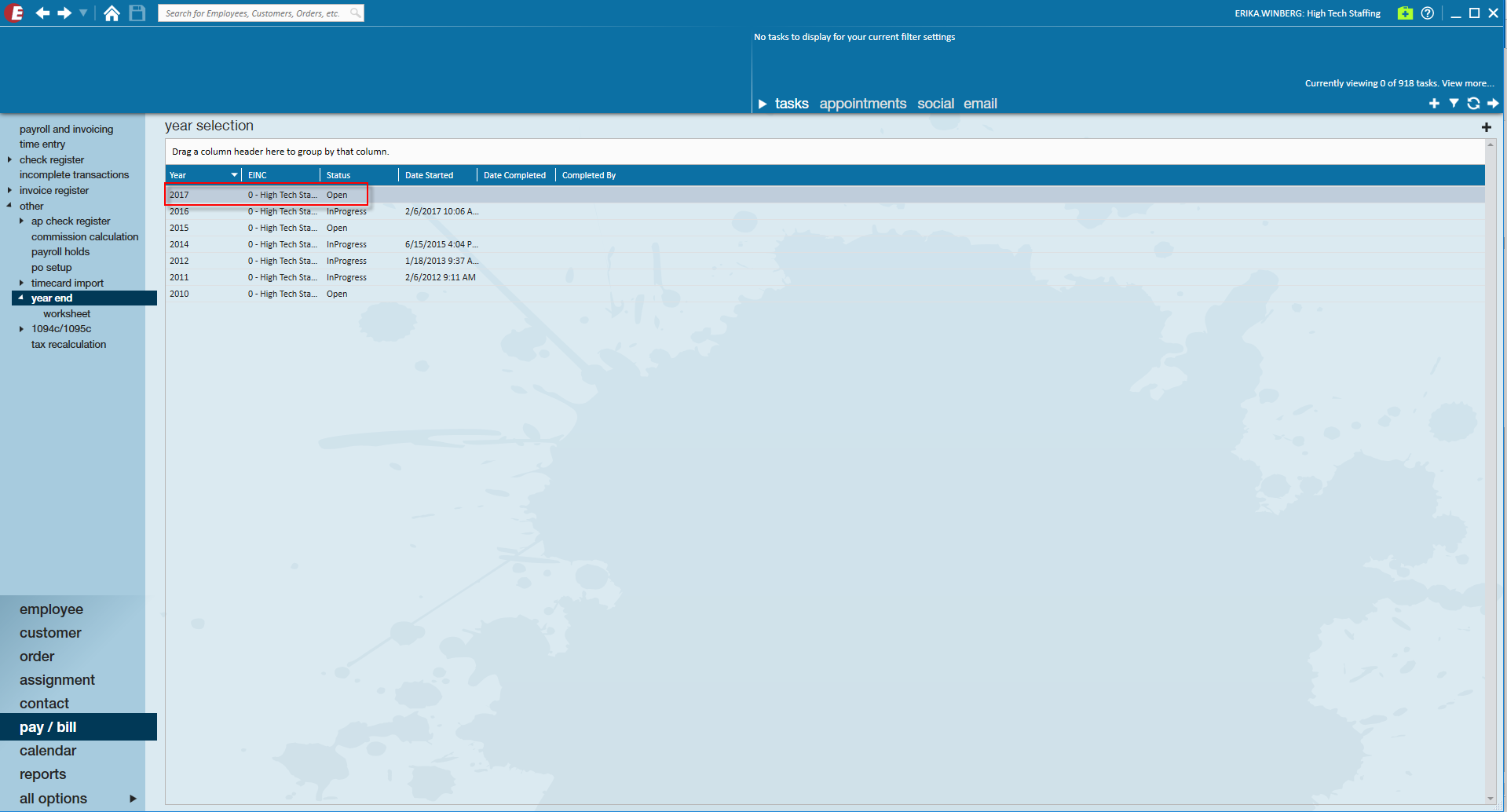
Task: Select the 2017 year row
Action: 825,195
